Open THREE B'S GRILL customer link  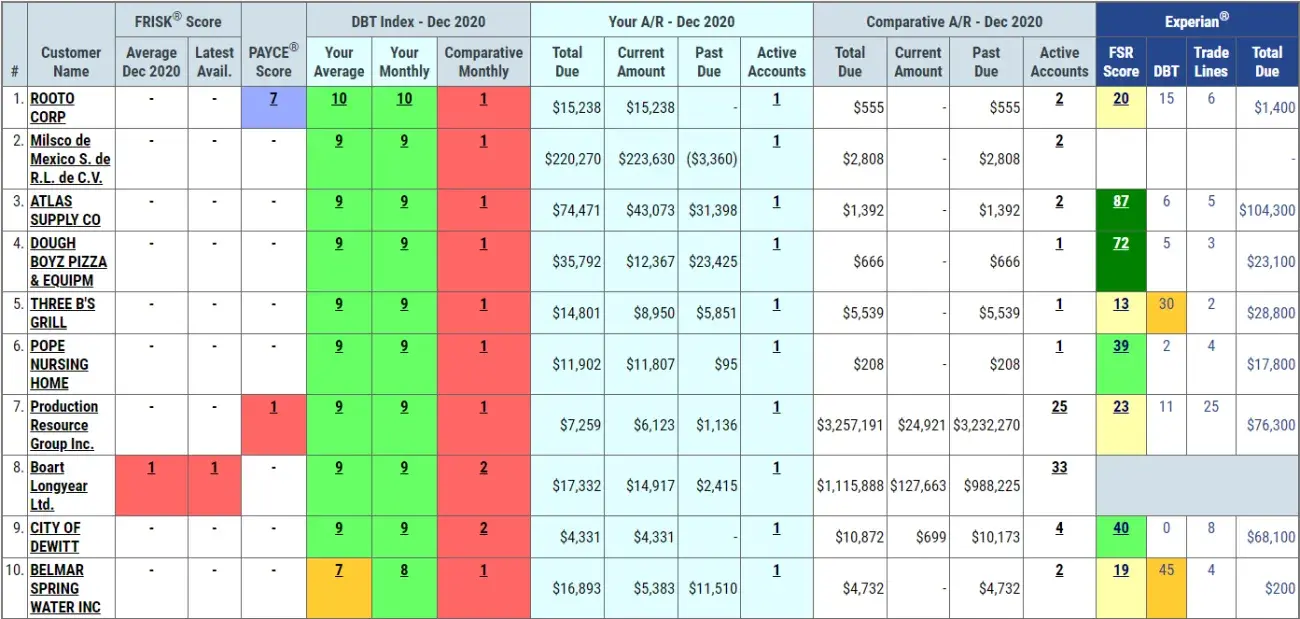click(62, 312)
